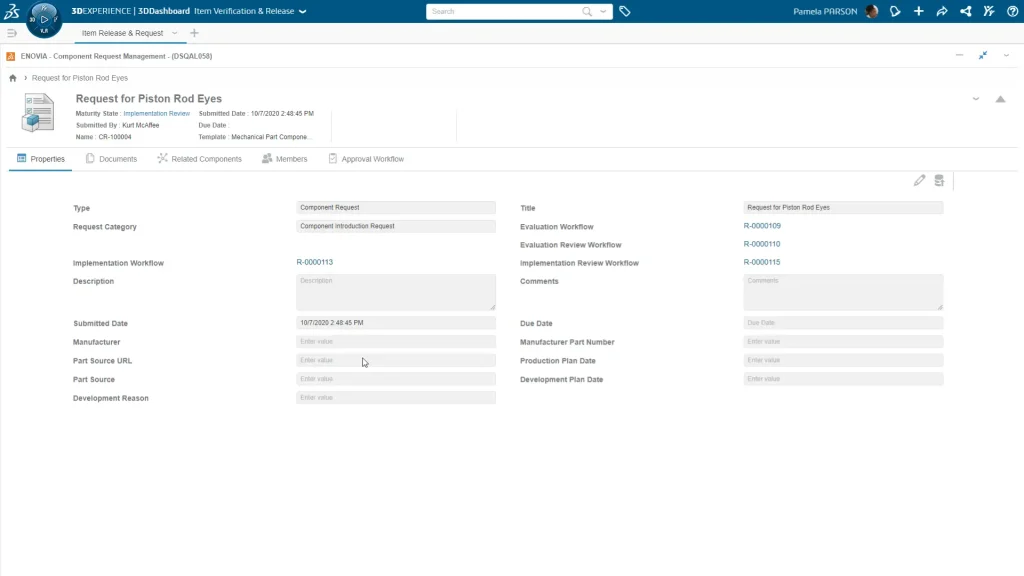
Task: Collapse the header panel with triangle arrow
Action: pos(999,99)
